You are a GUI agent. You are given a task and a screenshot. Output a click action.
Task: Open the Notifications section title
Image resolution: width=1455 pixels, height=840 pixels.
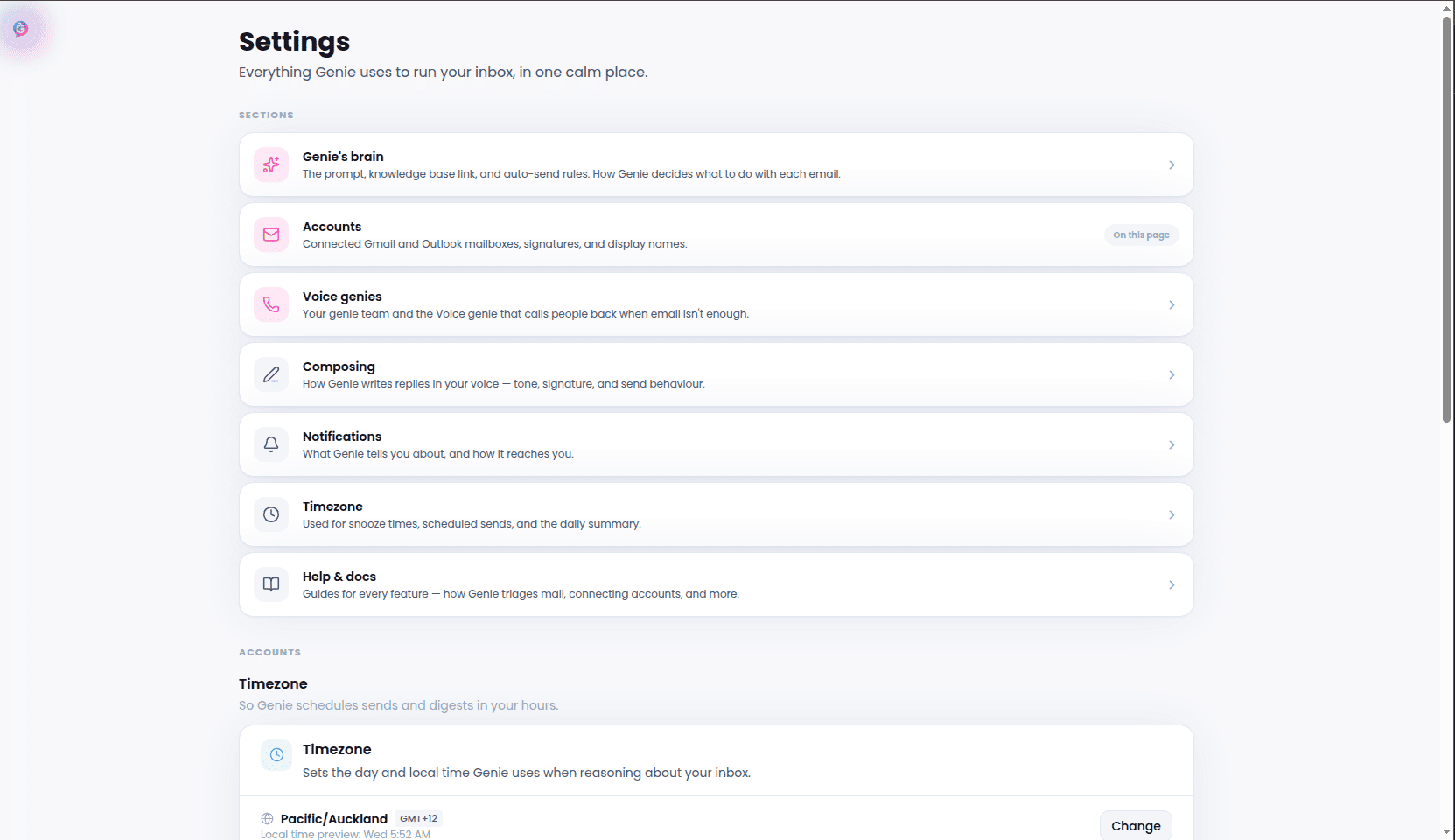342,437
